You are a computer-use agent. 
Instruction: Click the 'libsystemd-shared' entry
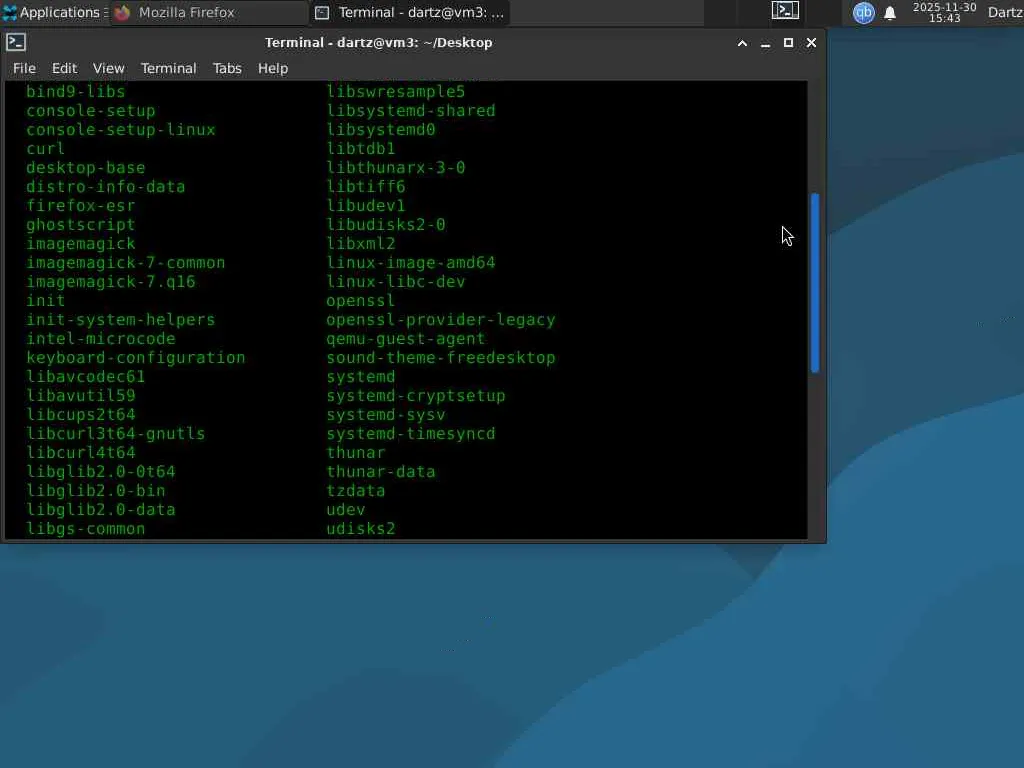pyautogui.click(x=411, y=110)
